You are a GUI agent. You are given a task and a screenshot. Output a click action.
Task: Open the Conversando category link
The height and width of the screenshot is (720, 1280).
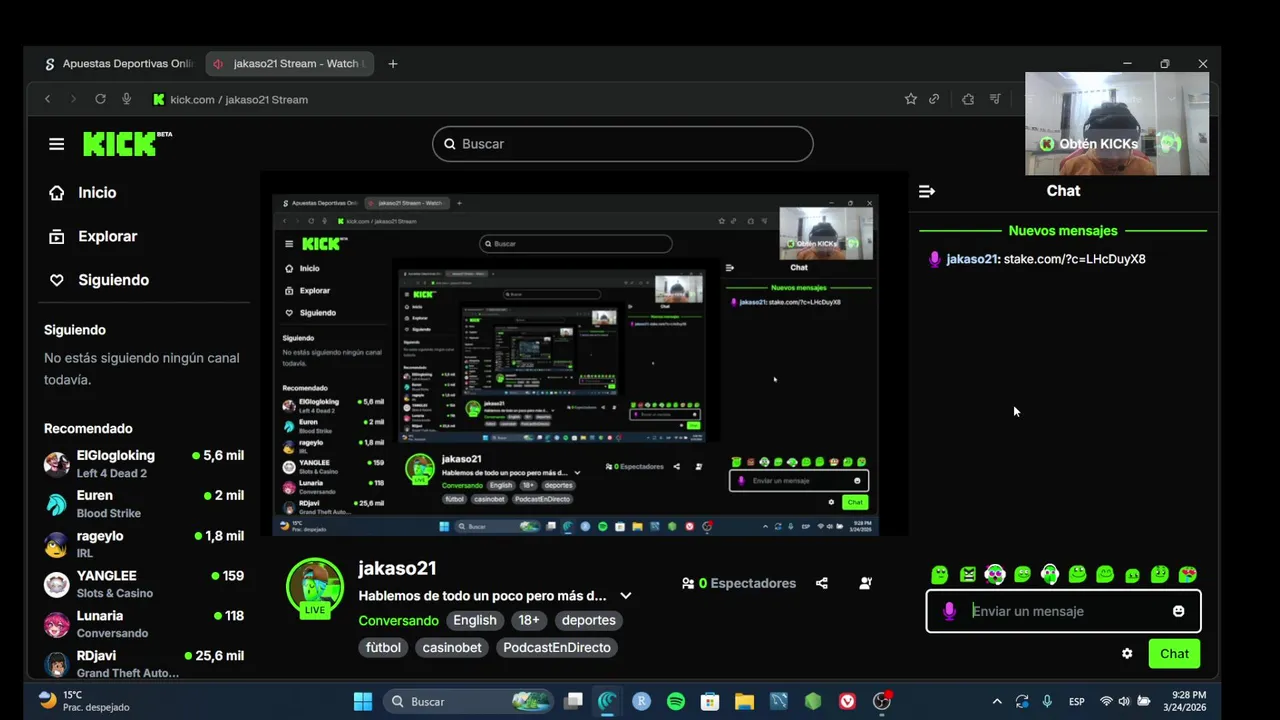click(398, 621)
